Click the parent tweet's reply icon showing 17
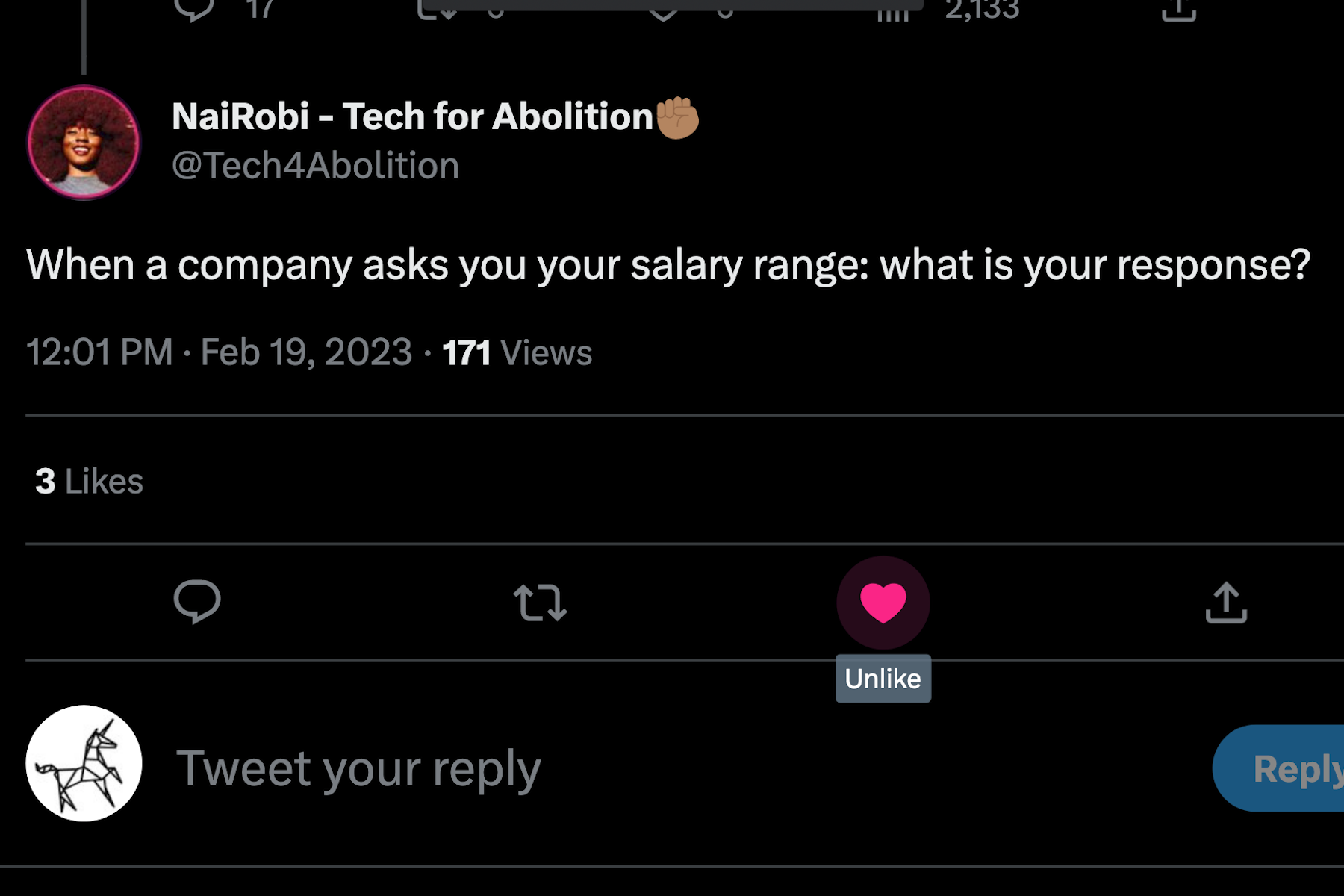Screen dimensions: 1344x896 [x=196, y=9]
